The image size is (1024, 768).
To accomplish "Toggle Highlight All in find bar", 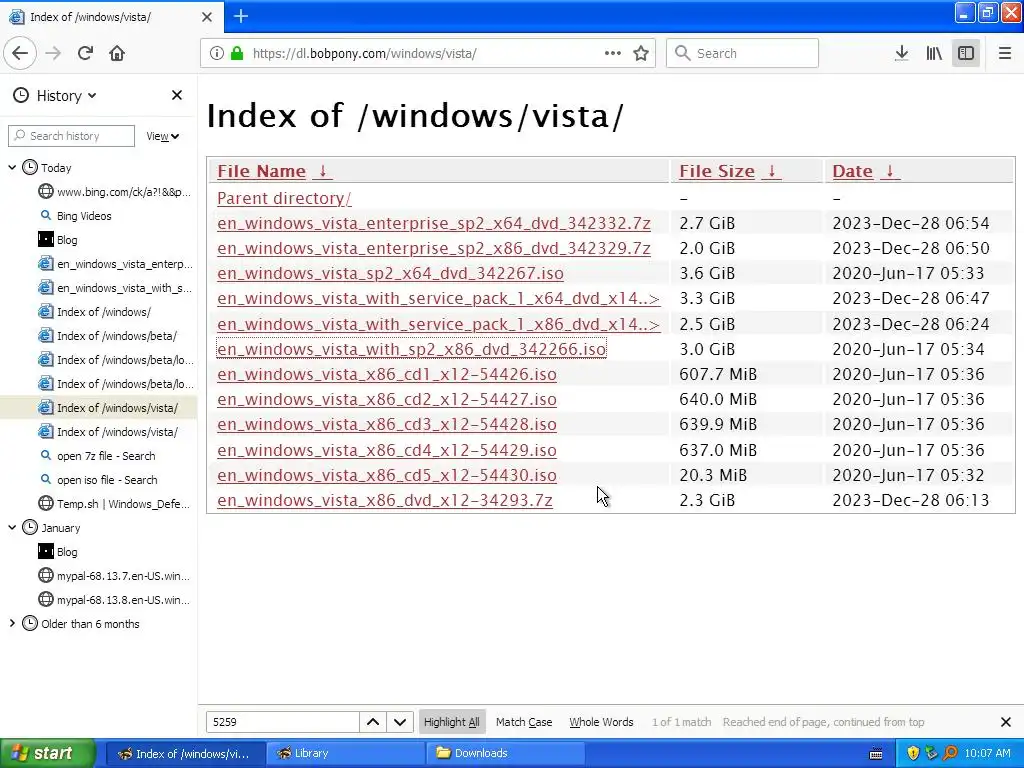I will pos(452,722).
